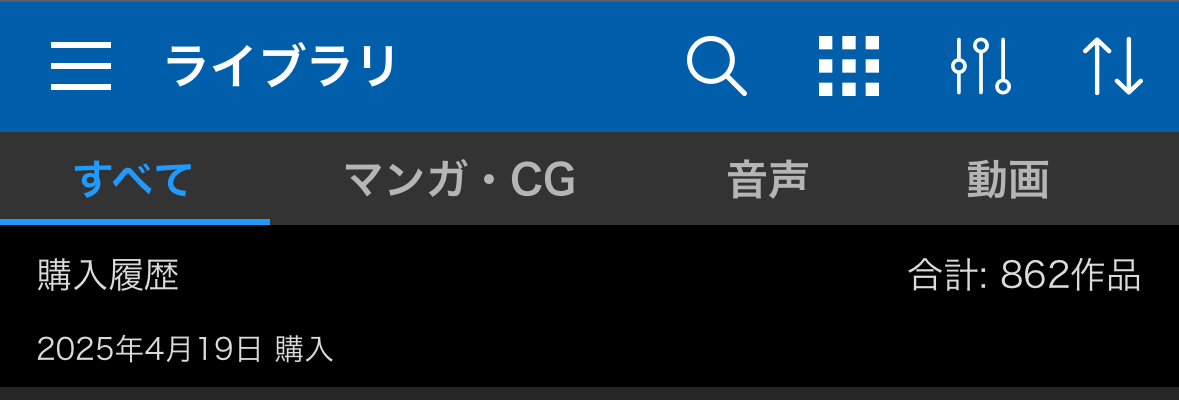
Task: Select the すべて tab
Action: click(x=135, y=179)
